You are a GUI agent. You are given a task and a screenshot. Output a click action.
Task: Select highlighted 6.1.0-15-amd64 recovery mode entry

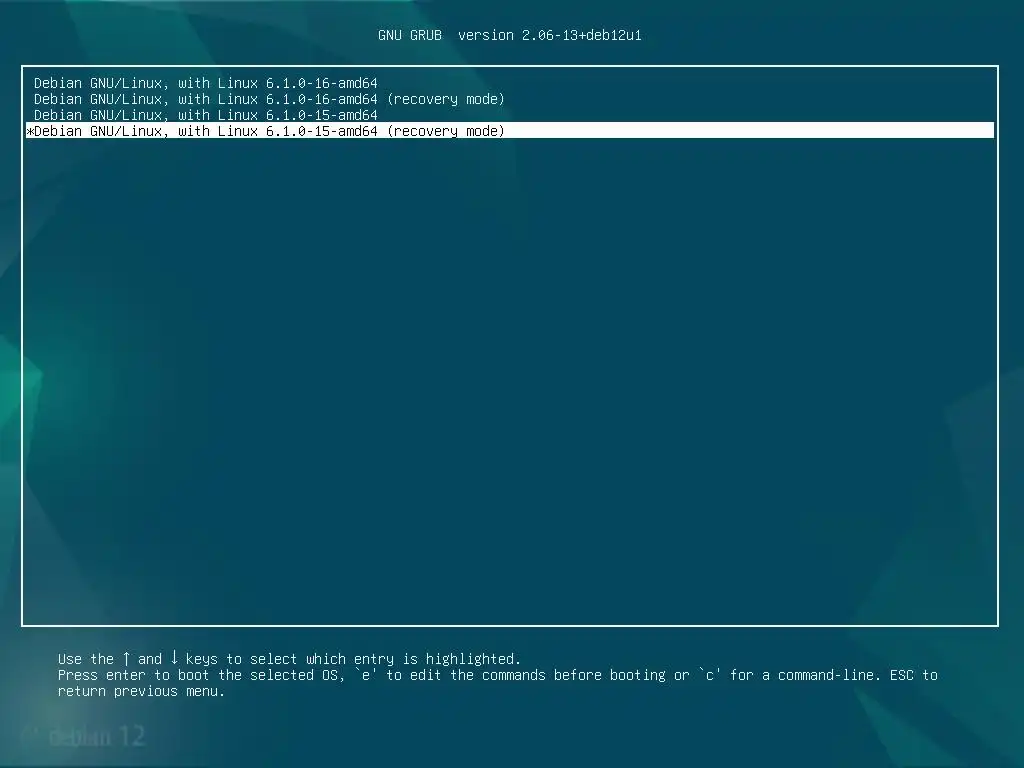click(510, 131)
